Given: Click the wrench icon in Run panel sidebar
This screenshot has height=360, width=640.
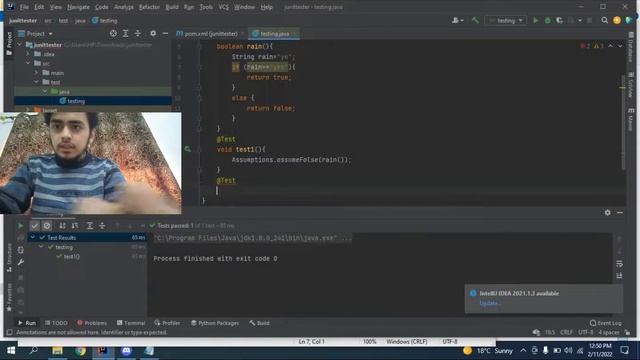Looking at the screenshot, I should pos(20,262).
